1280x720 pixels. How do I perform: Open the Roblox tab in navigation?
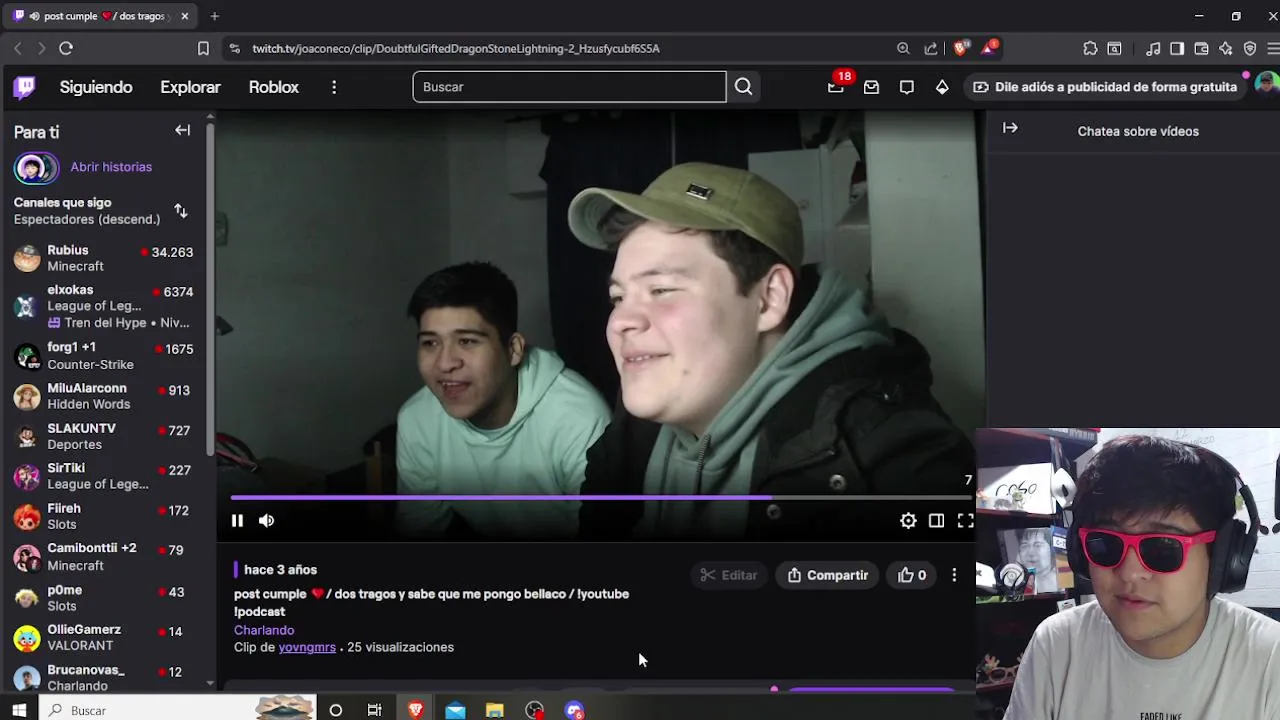[x=274, y=87]
